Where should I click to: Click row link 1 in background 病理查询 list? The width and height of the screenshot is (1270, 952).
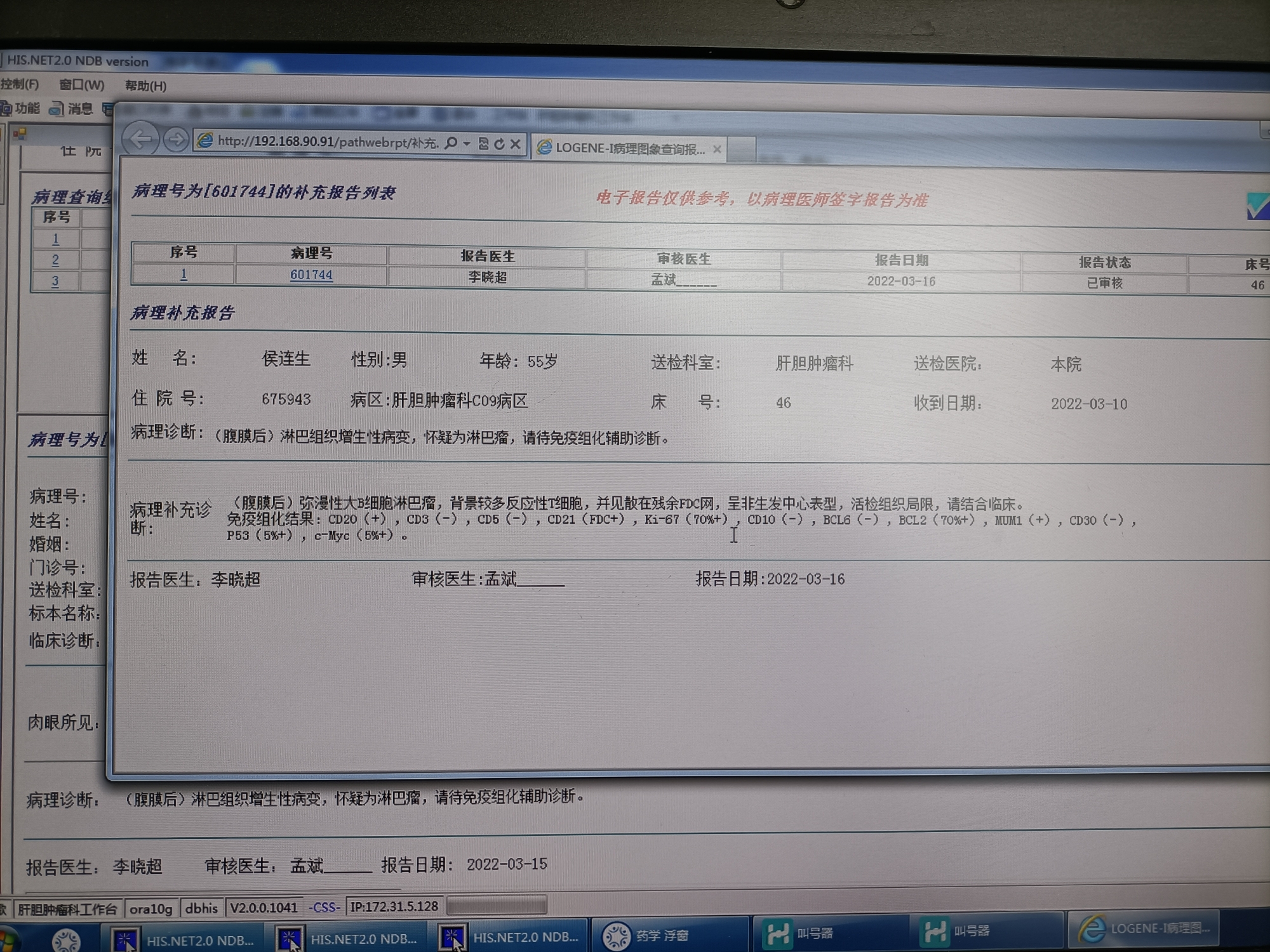(56, 239)
